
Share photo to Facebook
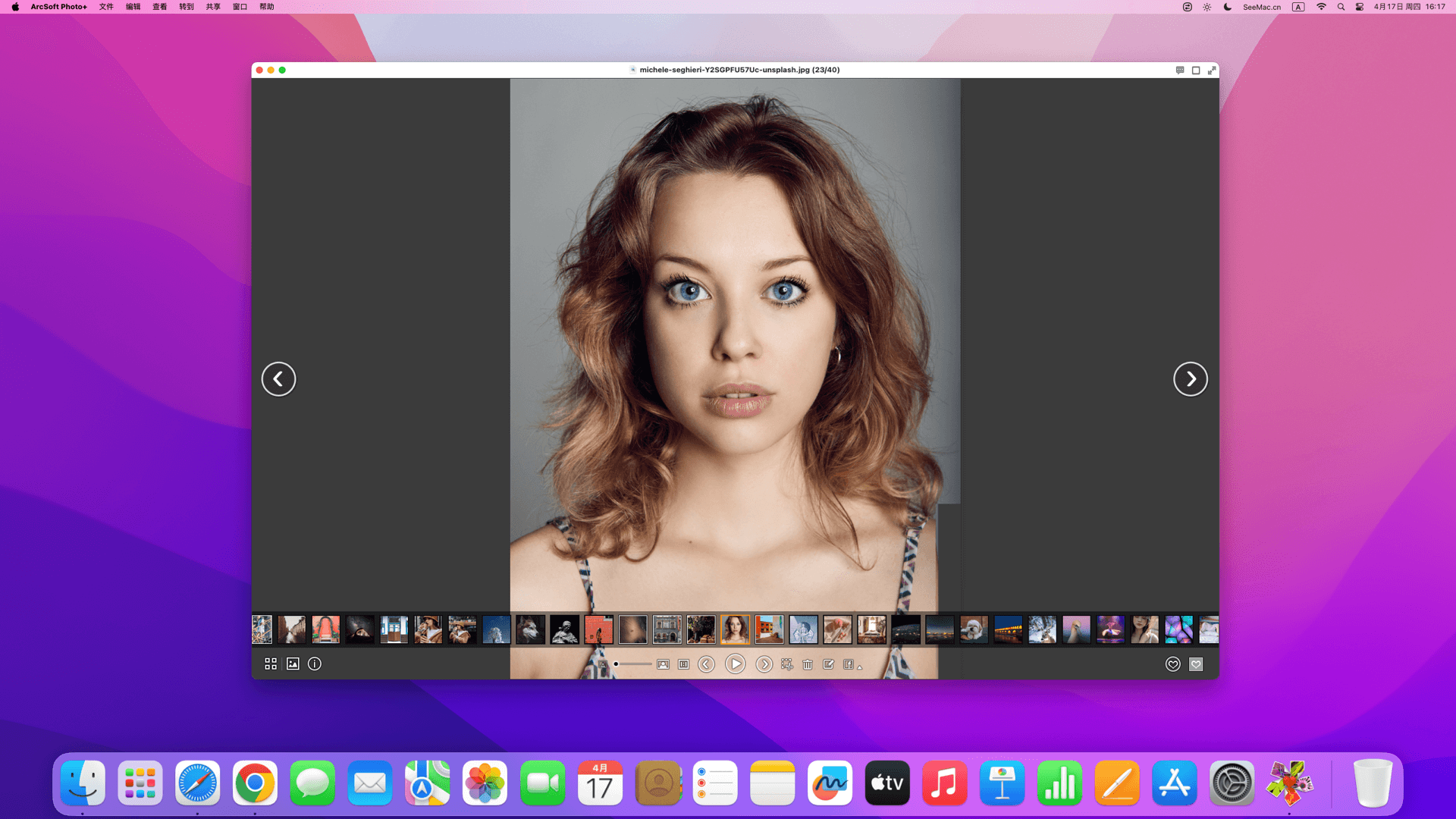tap(848, 664)
